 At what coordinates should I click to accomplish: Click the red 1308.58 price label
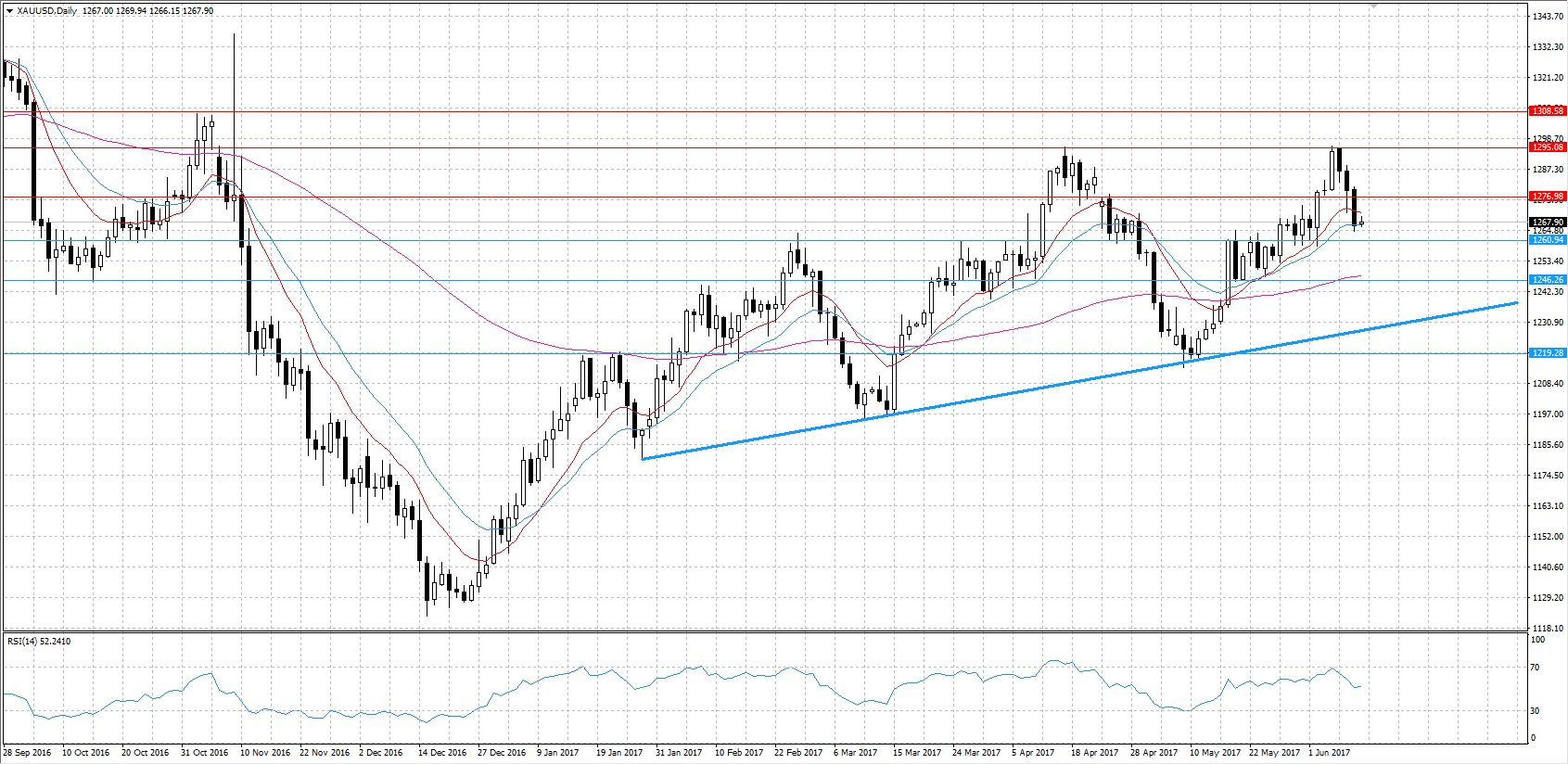click(x=1548, y=111)
